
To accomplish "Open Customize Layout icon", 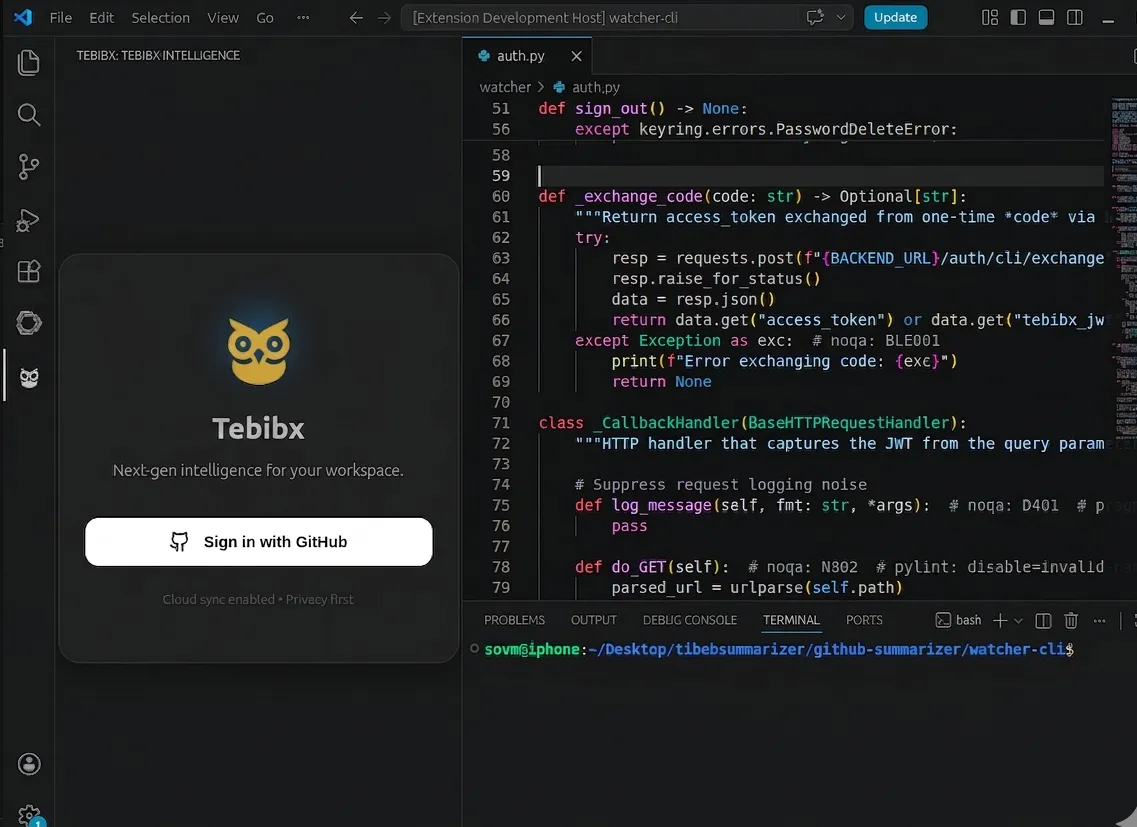I will pos(990,17).
